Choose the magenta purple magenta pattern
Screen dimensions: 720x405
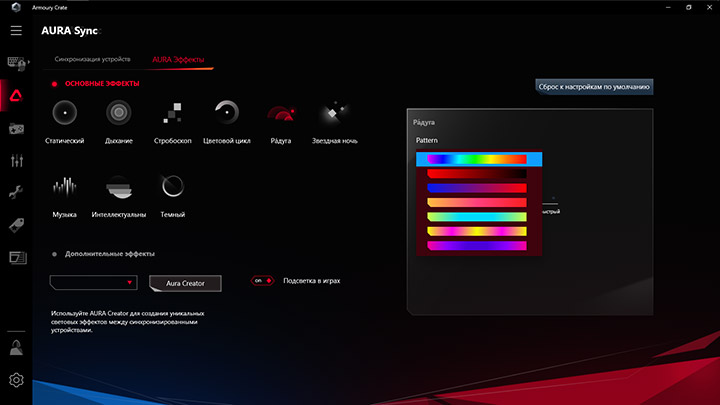click(x=477, y=246)
